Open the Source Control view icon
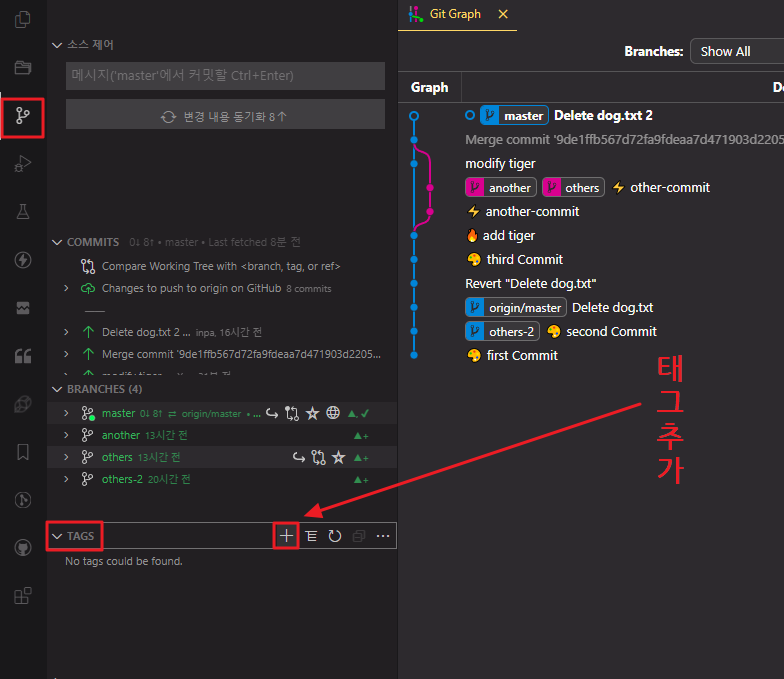 (22, 116)
